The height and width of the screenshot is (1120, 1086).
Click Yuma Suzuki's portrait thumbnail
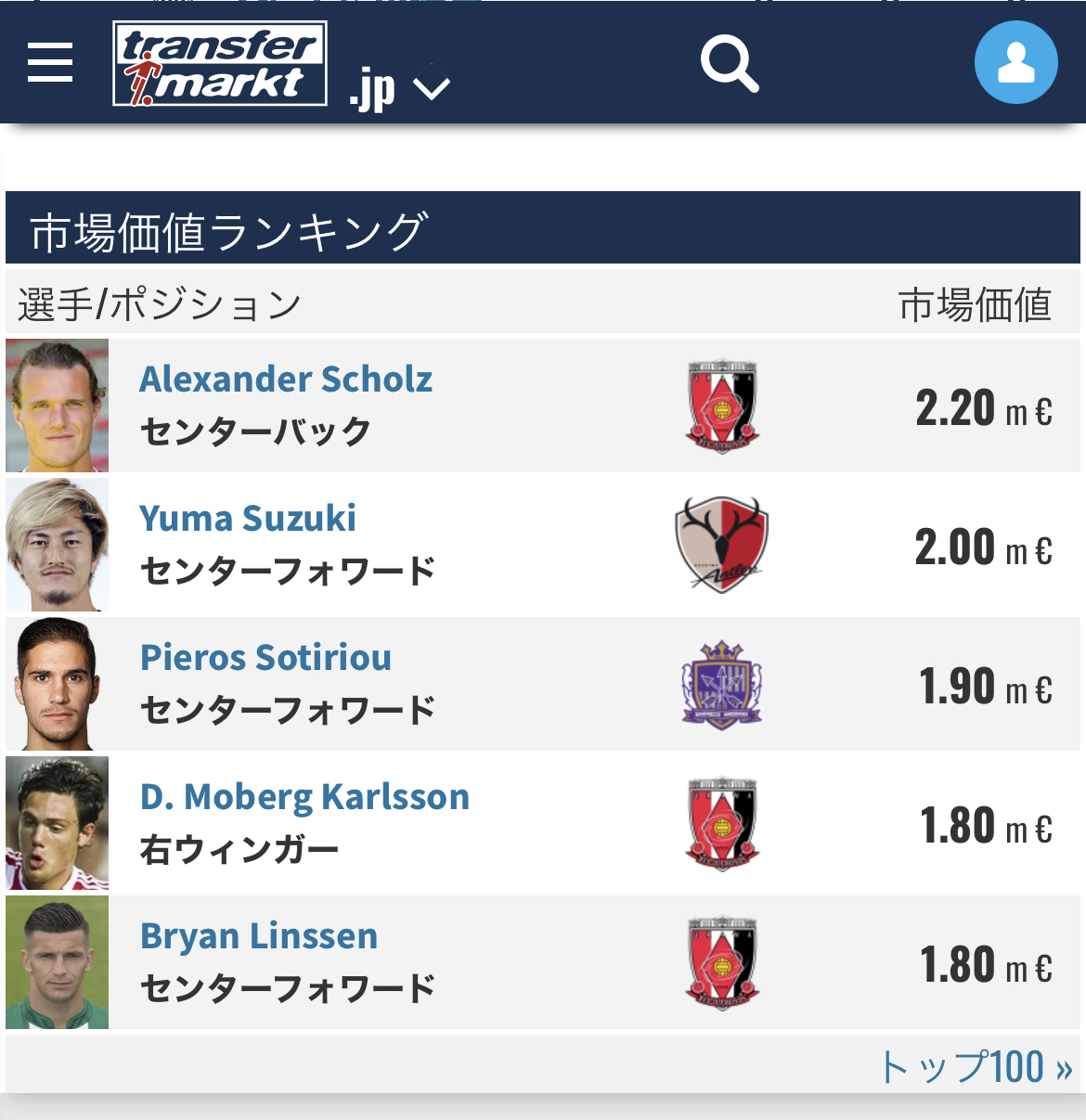(x=58, y=545)
